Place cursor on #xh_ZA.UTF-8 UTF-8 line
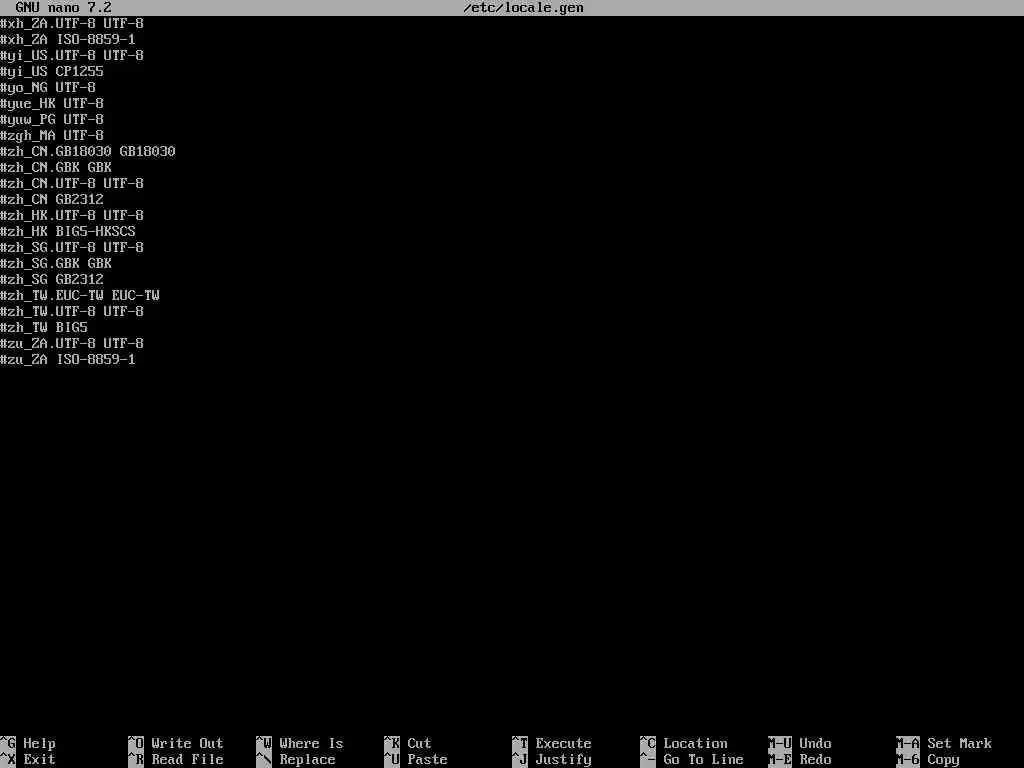1024x768 pixels. tap(72, 24)
